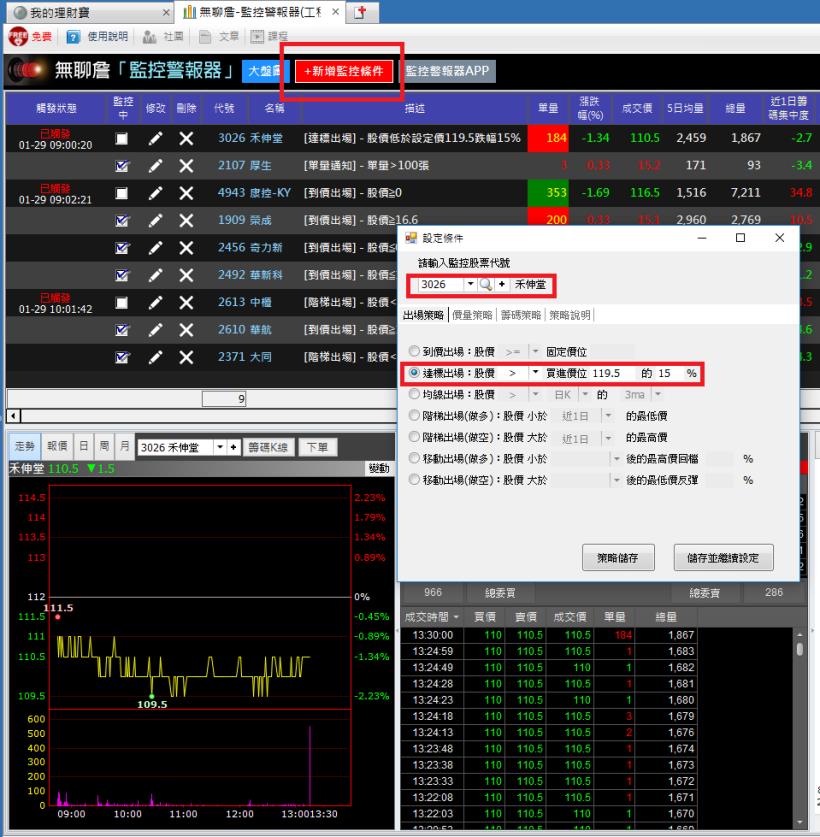Image resolution: width=820 pixels, height=837 pixels.
Task: Click scroll-down arrow of transaction list
Action: pos(799,822)
